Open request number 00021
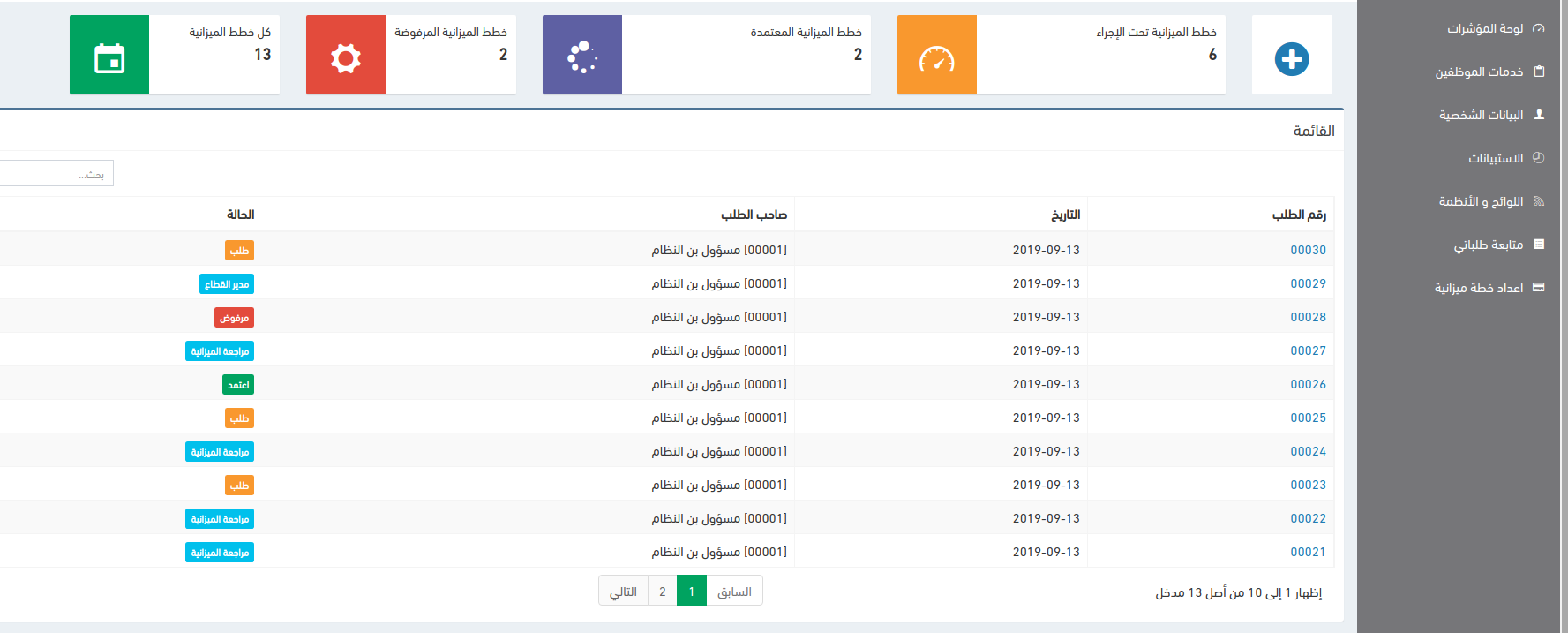Viewport: 1568px width, 633px height. pos(1308,552)
